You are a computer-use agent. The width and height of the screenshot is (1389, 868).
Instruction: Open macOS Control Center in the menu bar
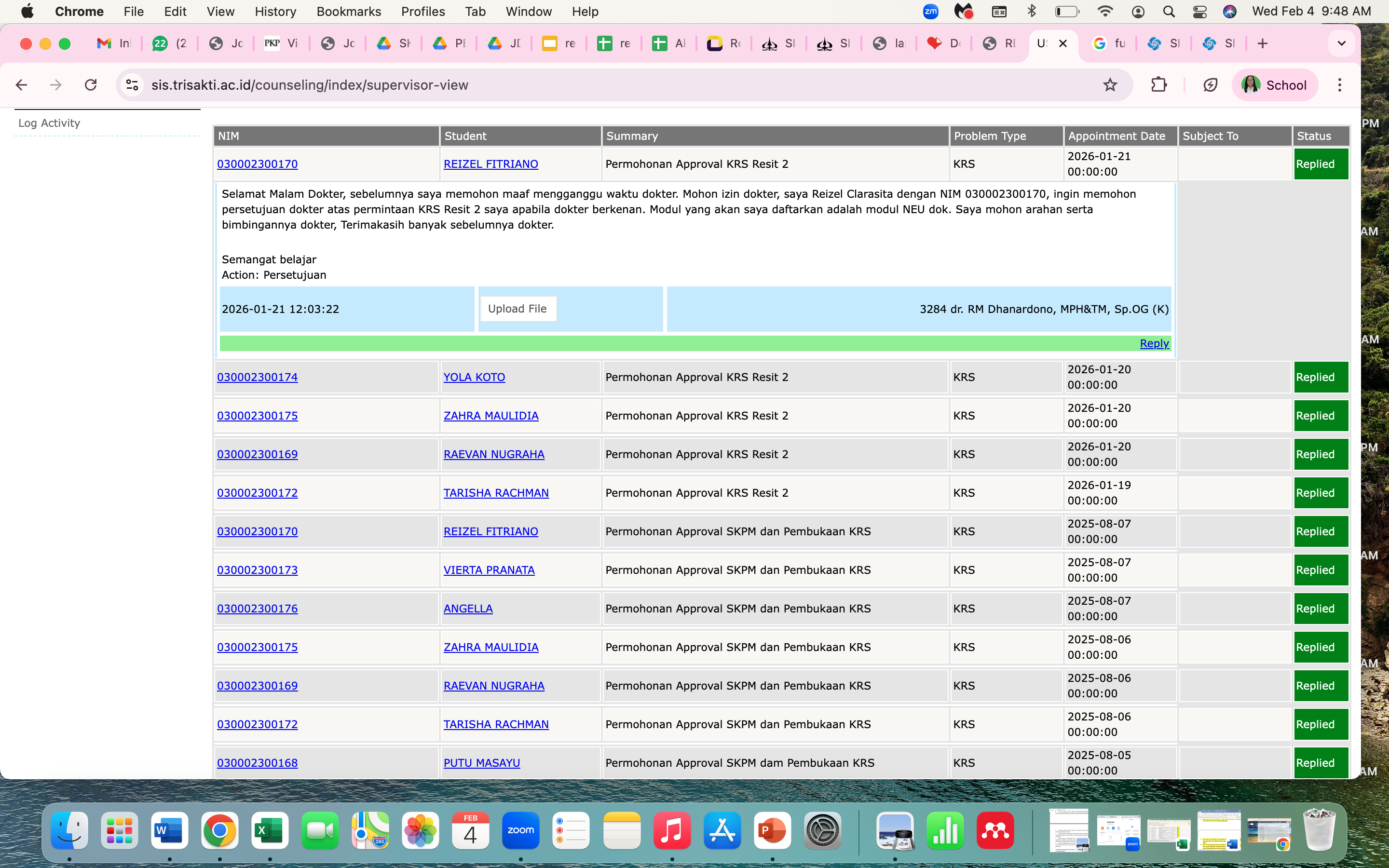(1199, 12)
